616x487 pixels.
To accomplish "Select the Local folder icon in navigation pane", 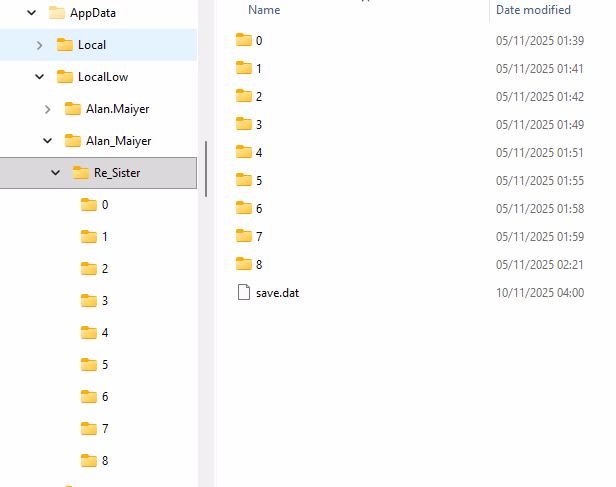I will pyautogui.click(x=65, y=45).
